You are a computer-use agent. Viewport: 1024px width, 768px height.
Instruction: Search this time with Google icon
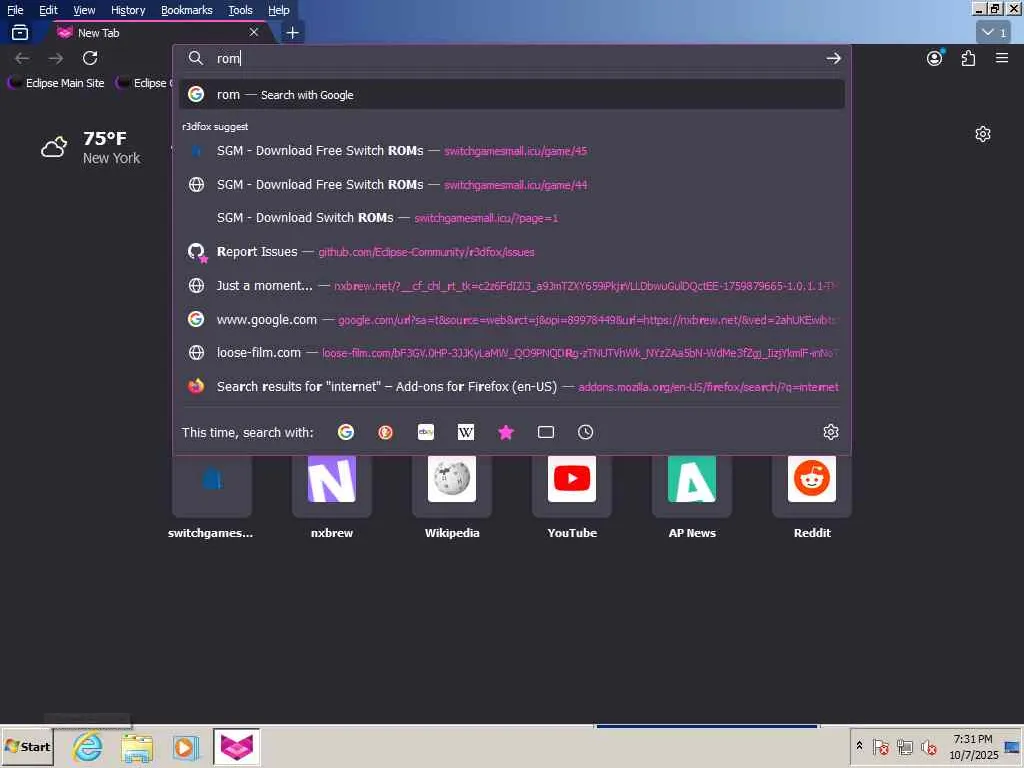coord(345,432)
